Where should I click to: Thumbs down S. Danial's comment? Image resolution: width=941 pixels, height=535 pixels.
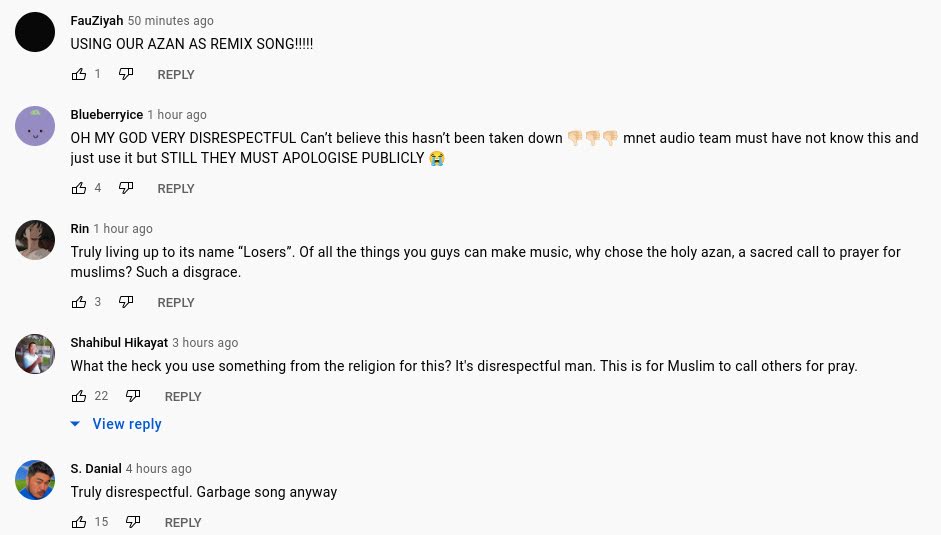pos(133,522)
